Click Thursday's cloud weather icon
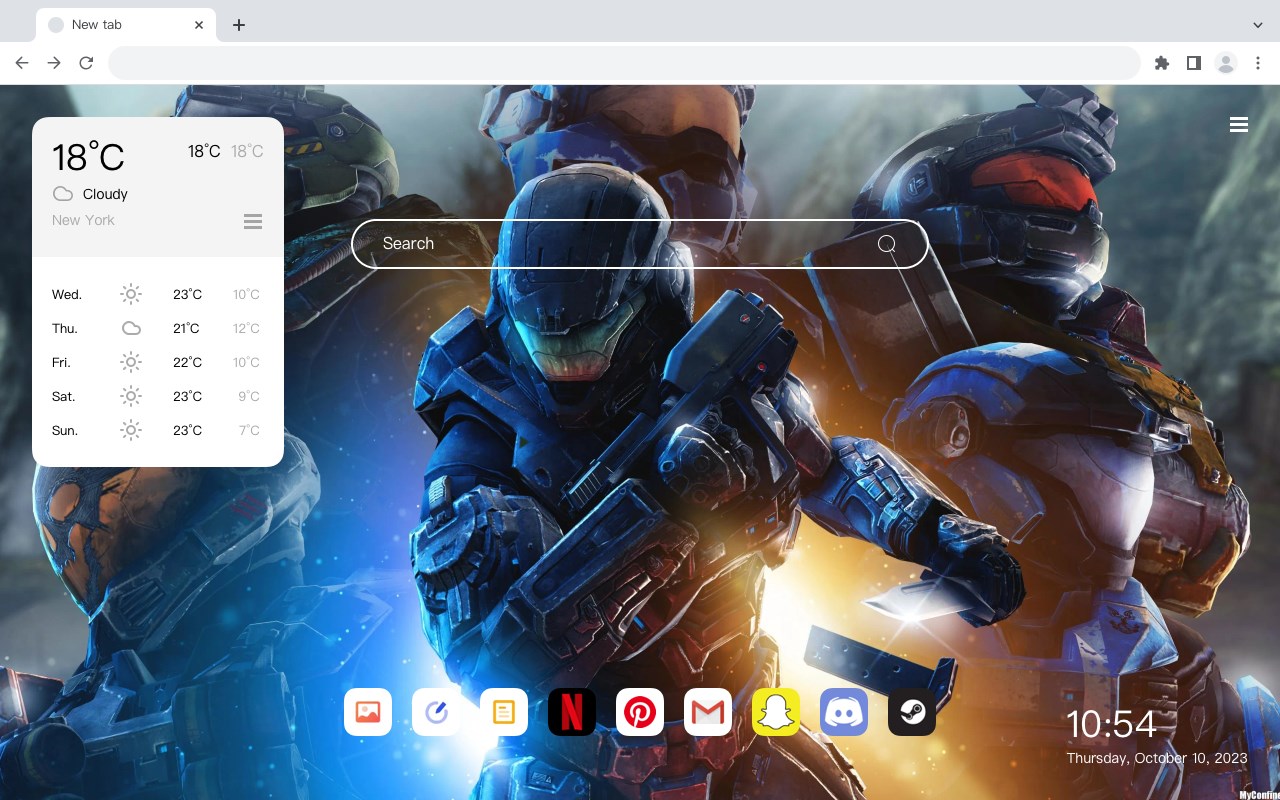The width and height of the screenshot is (1280, 800). 131,328
